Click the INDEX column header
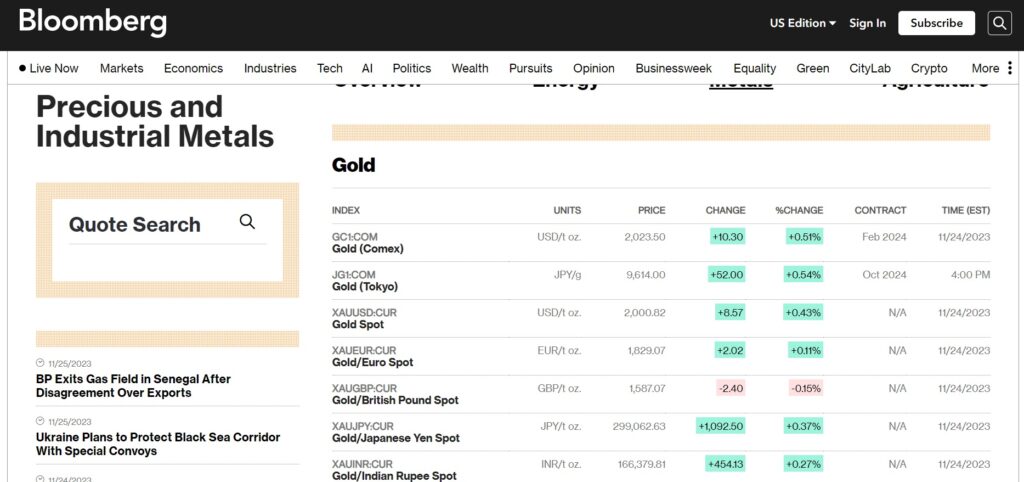Screen dimensions: 1024x482 pos(345,210)
